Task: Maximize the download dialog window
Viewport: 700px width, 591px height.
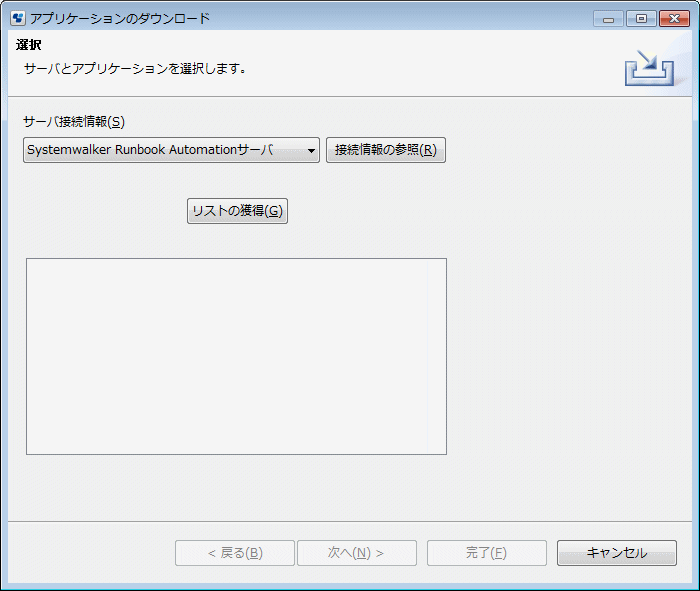Action: coord(641,19)
